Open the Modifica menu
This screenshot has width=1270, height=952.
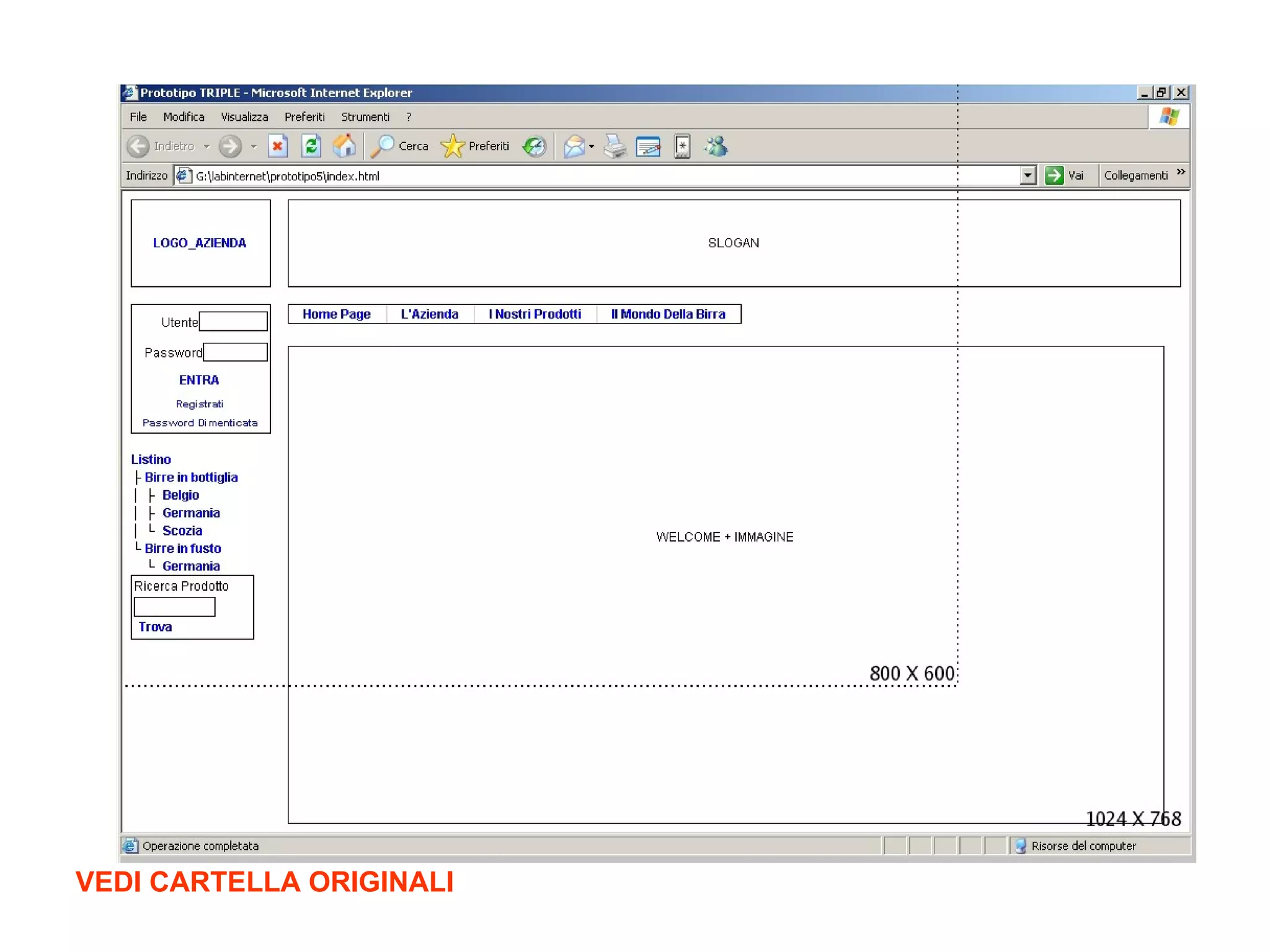(x=184, y=117)
